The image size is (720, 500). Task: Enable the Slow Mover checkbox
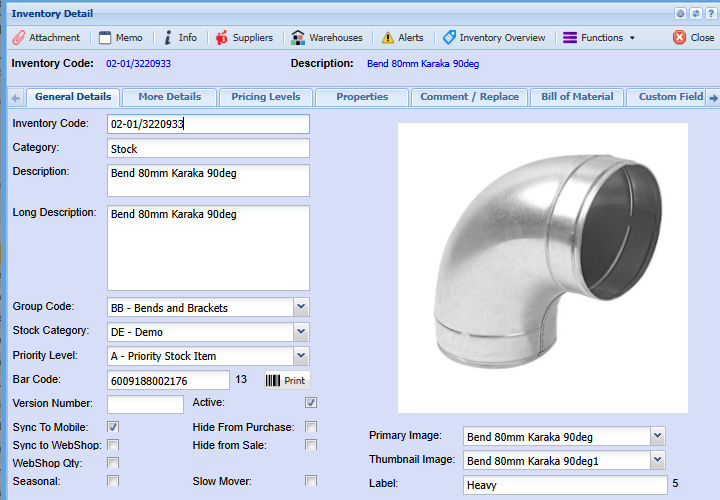(311, 481)
